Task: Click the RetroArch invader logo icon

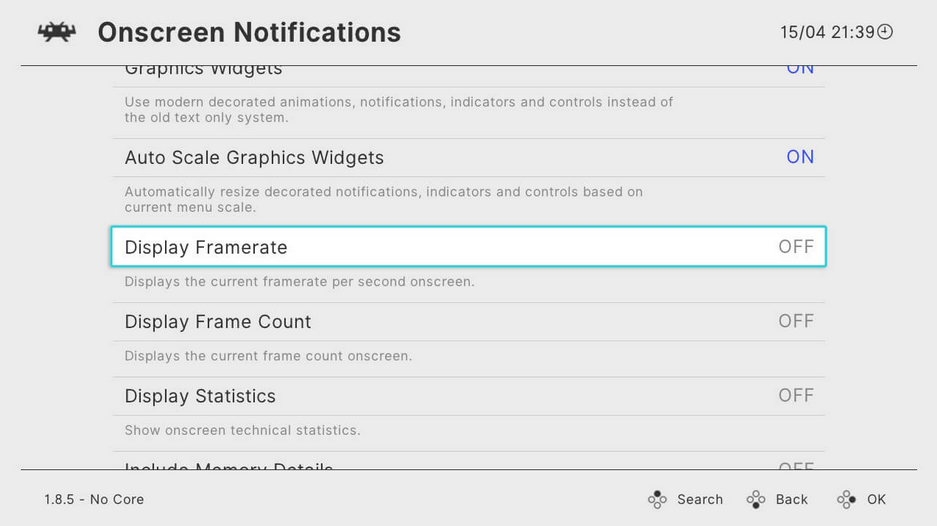Action: pos(57,32)
